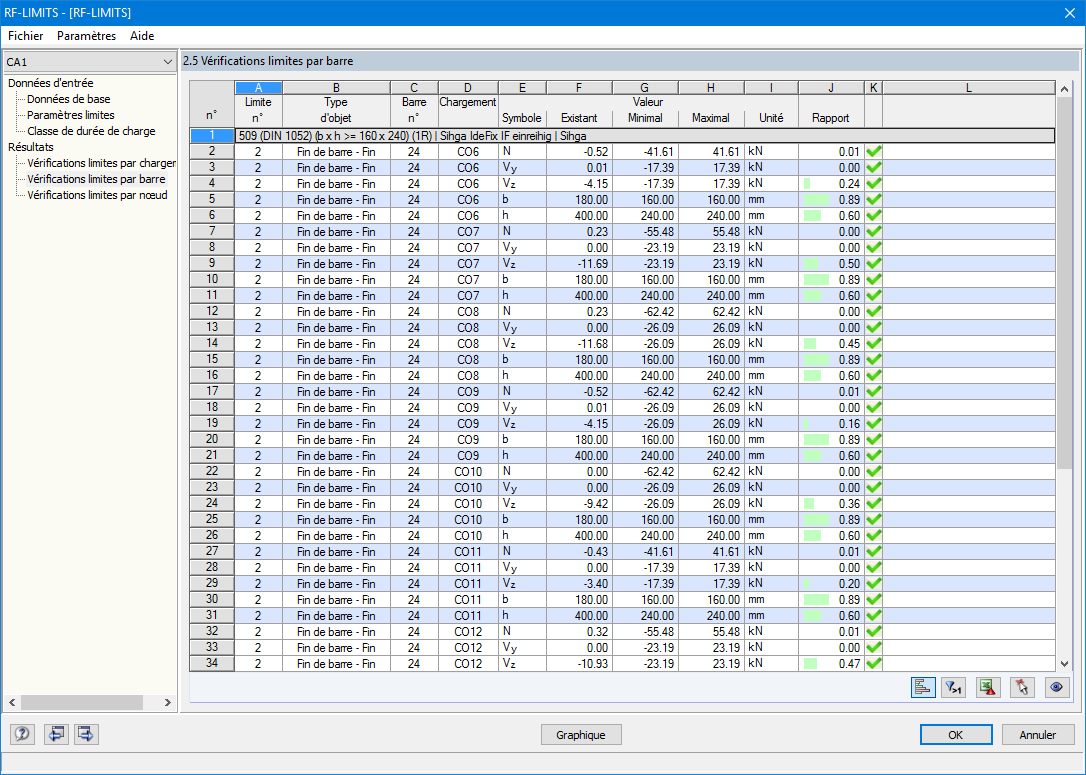Click existing value -11.69 in row 9
Image resolution: width=1086 pixels, height=775 pixels.
click(x=579, y=264)
